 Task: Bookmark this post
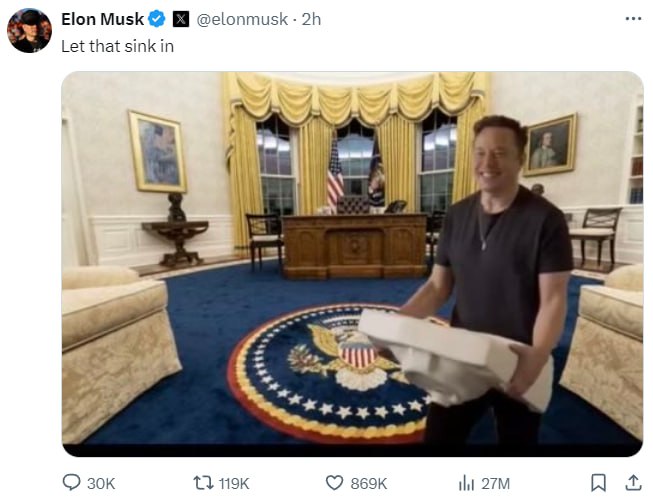(x=598, y=483)
